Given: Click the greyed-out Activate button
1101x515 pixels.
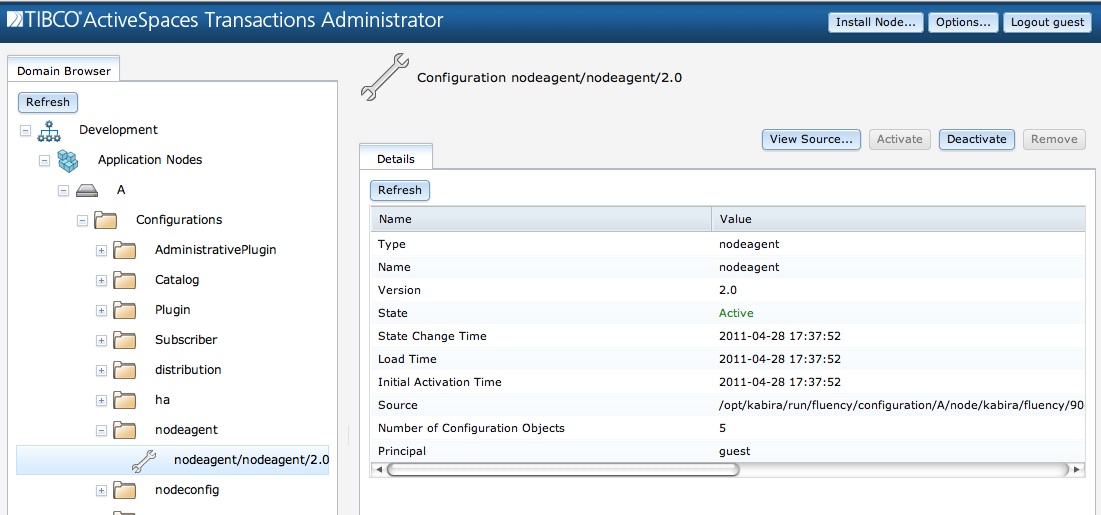Looking at the screenshot, I should tap(899, 139).
